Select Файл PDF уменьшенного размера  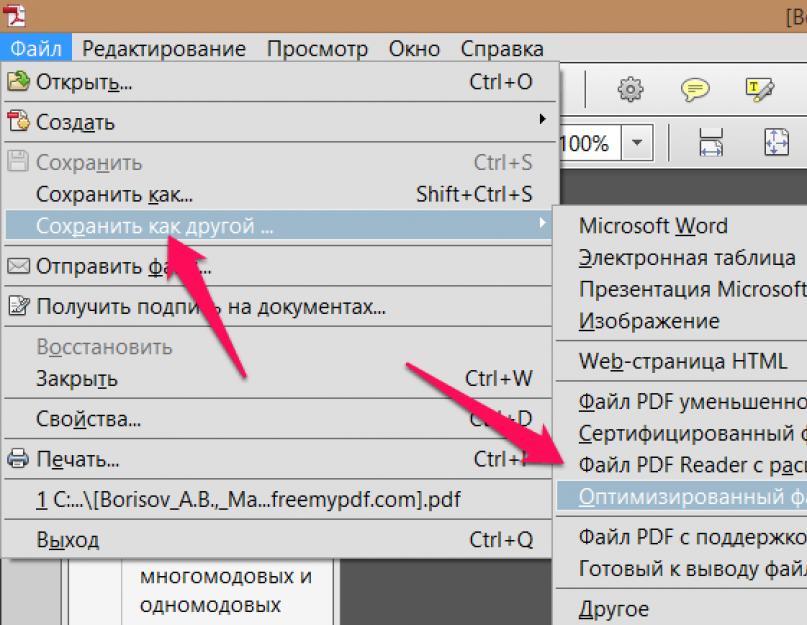[682, 402]
